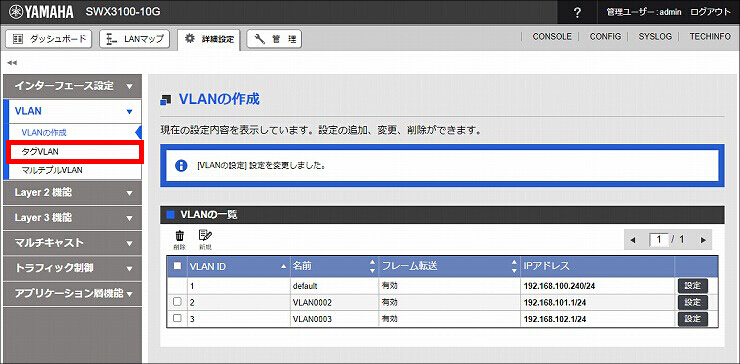
Task: Open the ダッシュボード tab
Action: click(49, 39)
